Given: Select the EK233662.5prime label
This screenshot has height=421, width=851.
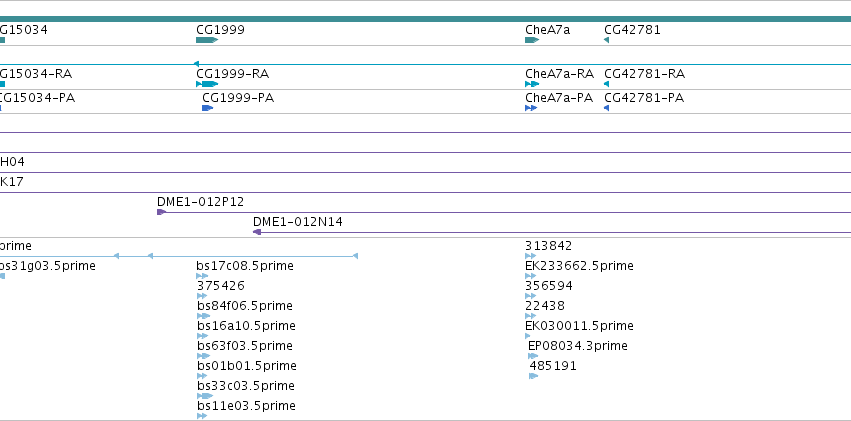Looking at the screenshot, I should [579, 266].
